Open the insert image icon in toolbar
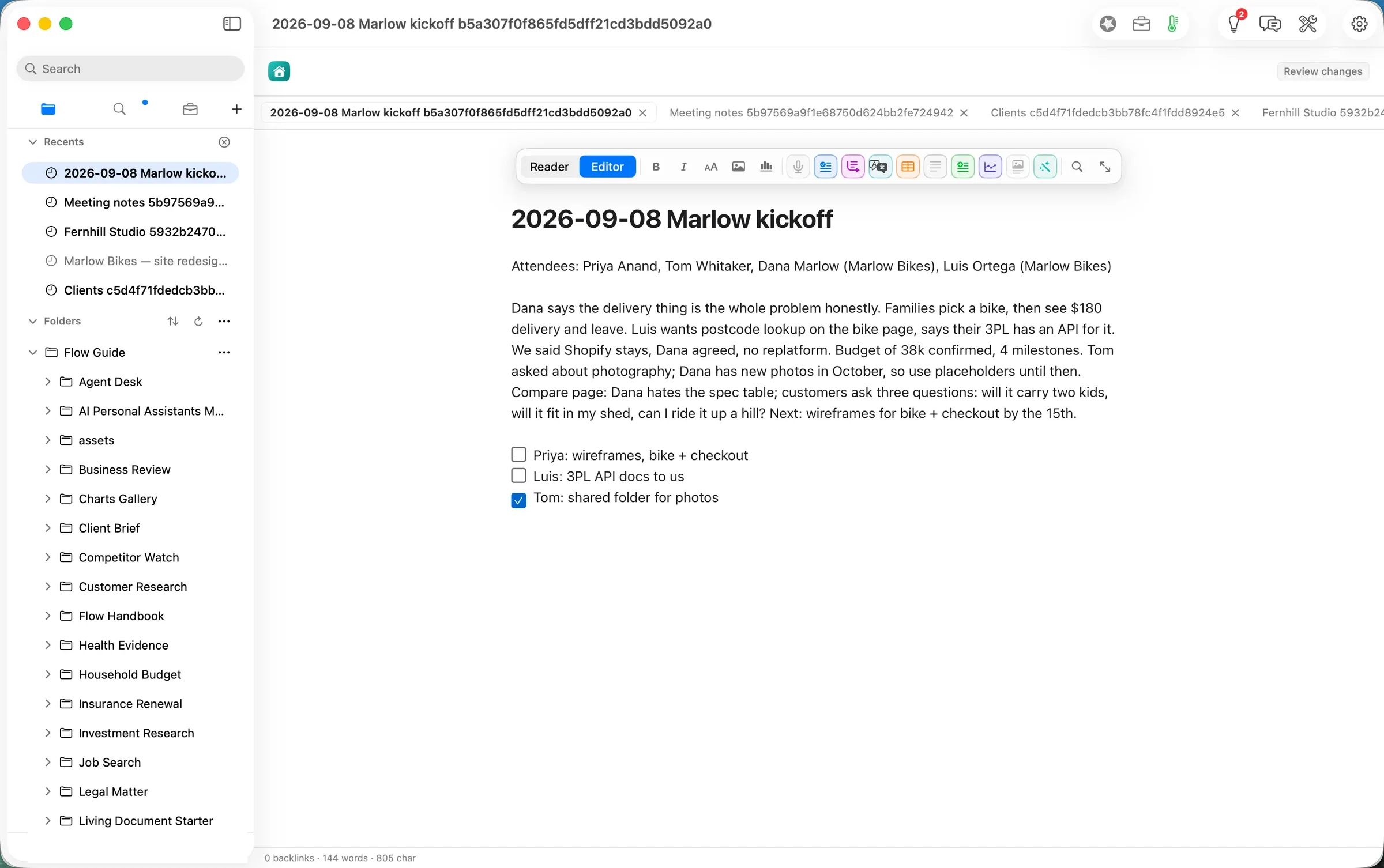The width and height of the screenshot is (1384, 868). pyautogui.click(x=738, y=167)
